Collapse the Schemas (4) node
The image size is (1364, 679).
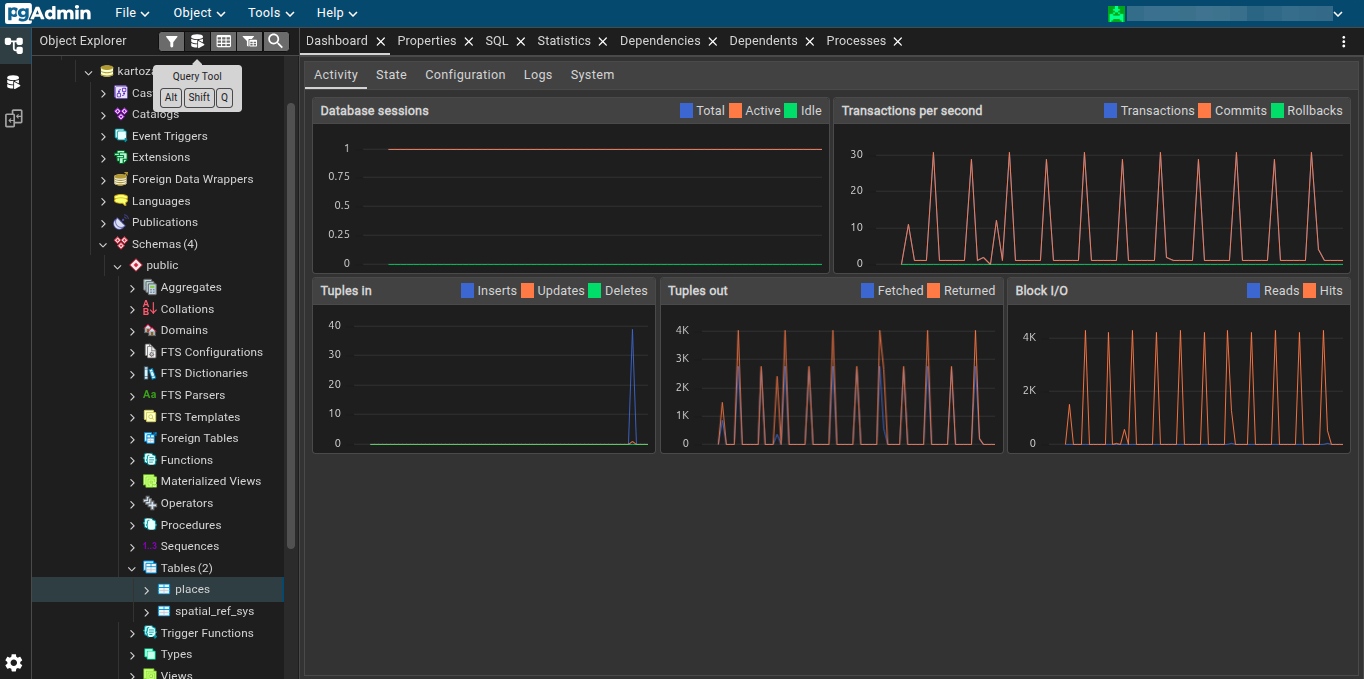(x=103, y=243)
